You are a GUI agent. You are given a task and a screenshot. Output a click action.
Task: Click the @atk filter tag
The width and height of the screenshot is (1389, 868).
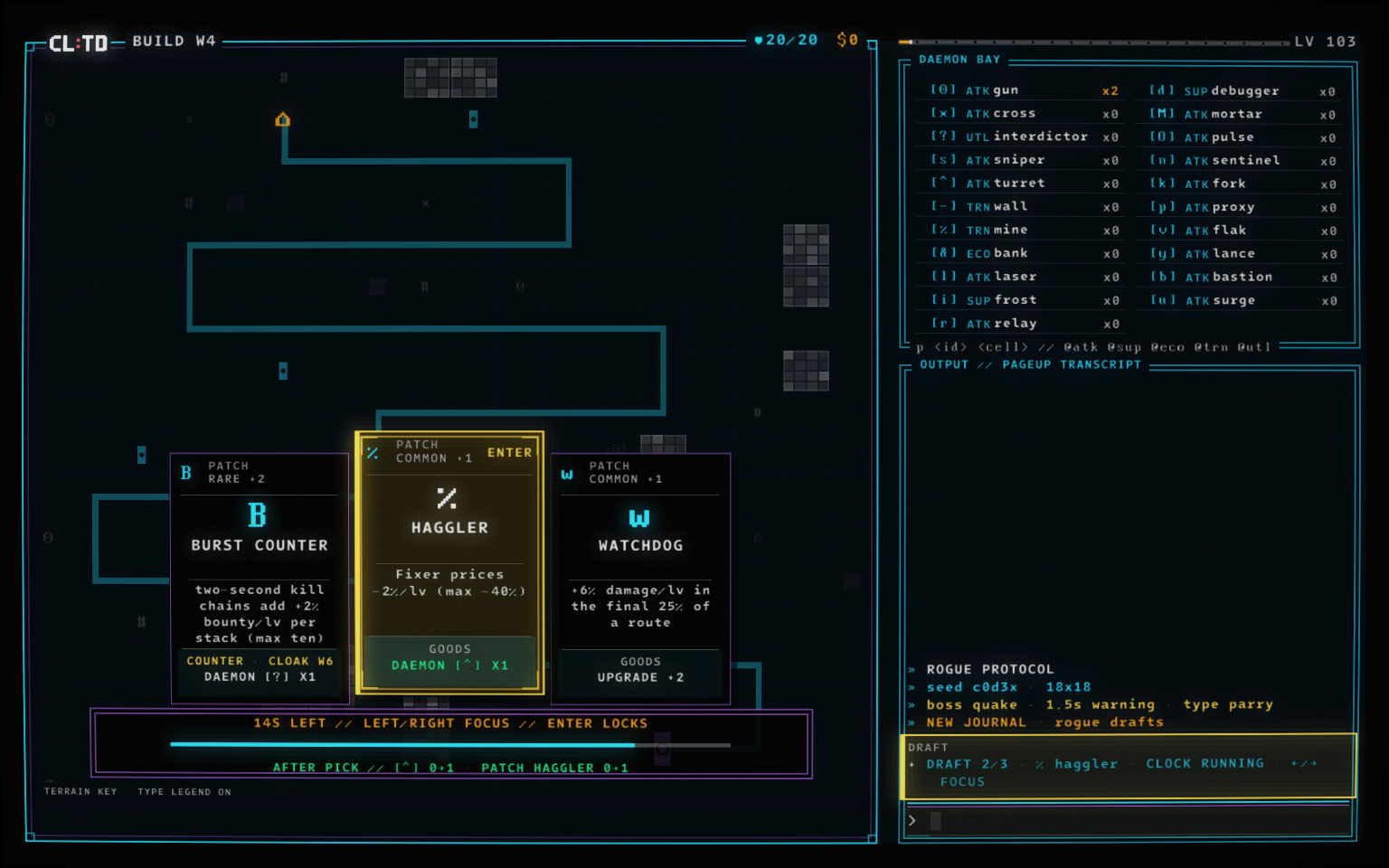point(1081,347)
